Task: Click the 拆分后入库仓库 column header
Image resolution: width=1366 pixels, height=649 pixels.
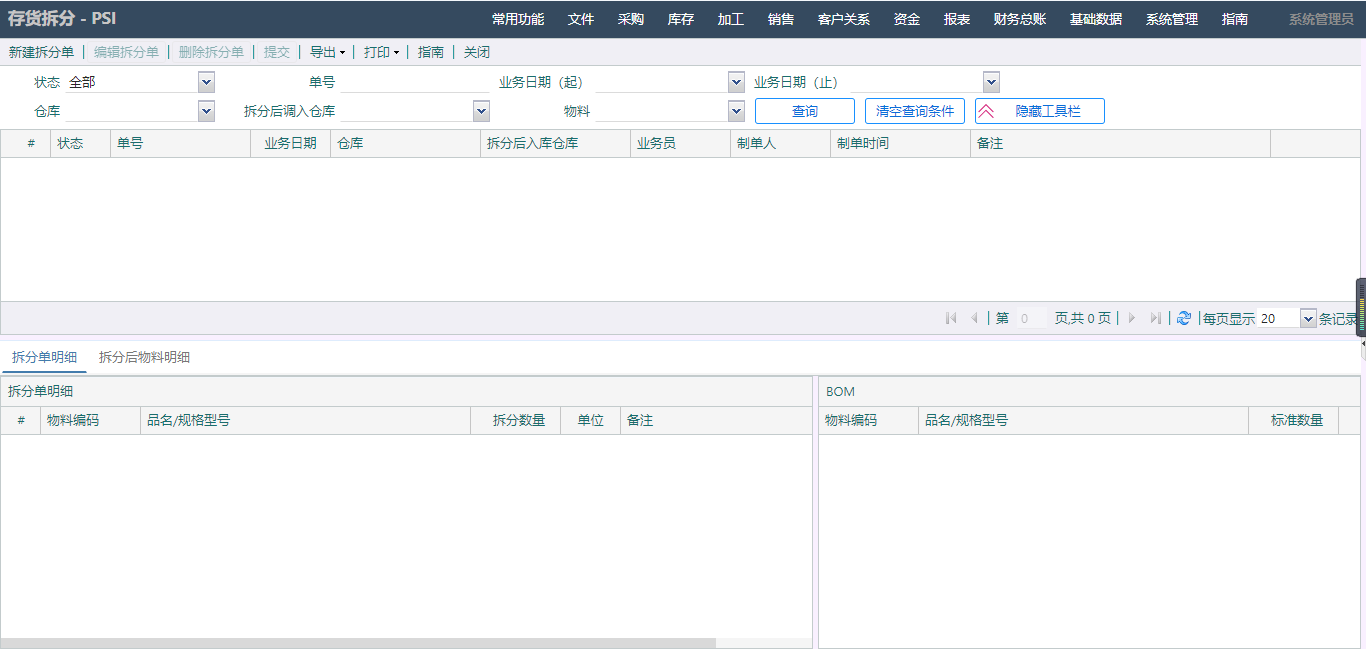Action: [x=555, y=143]
